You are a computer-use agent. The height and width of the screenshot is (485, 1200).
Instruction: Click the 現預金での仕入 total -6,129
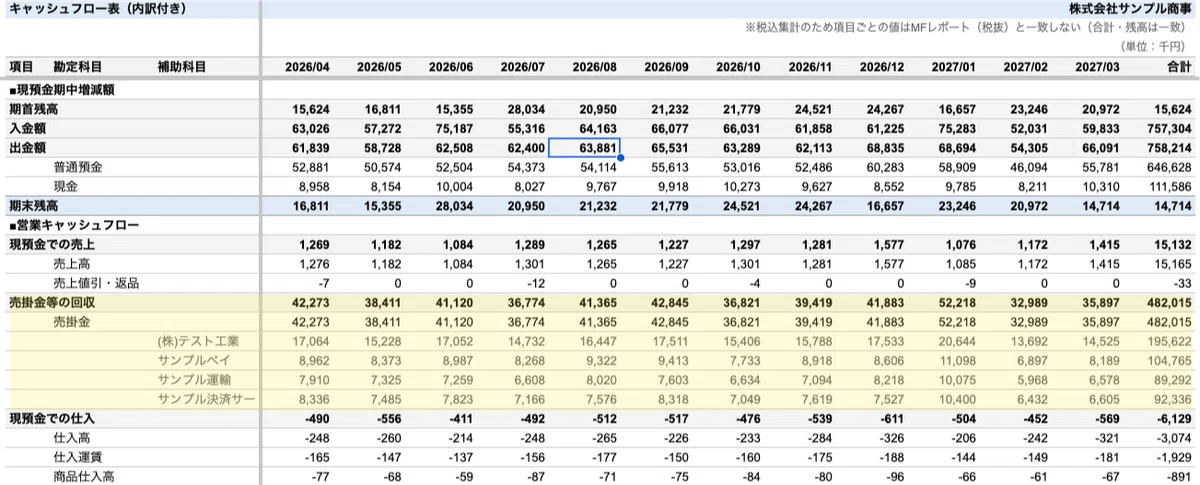tap(1174, 418)
